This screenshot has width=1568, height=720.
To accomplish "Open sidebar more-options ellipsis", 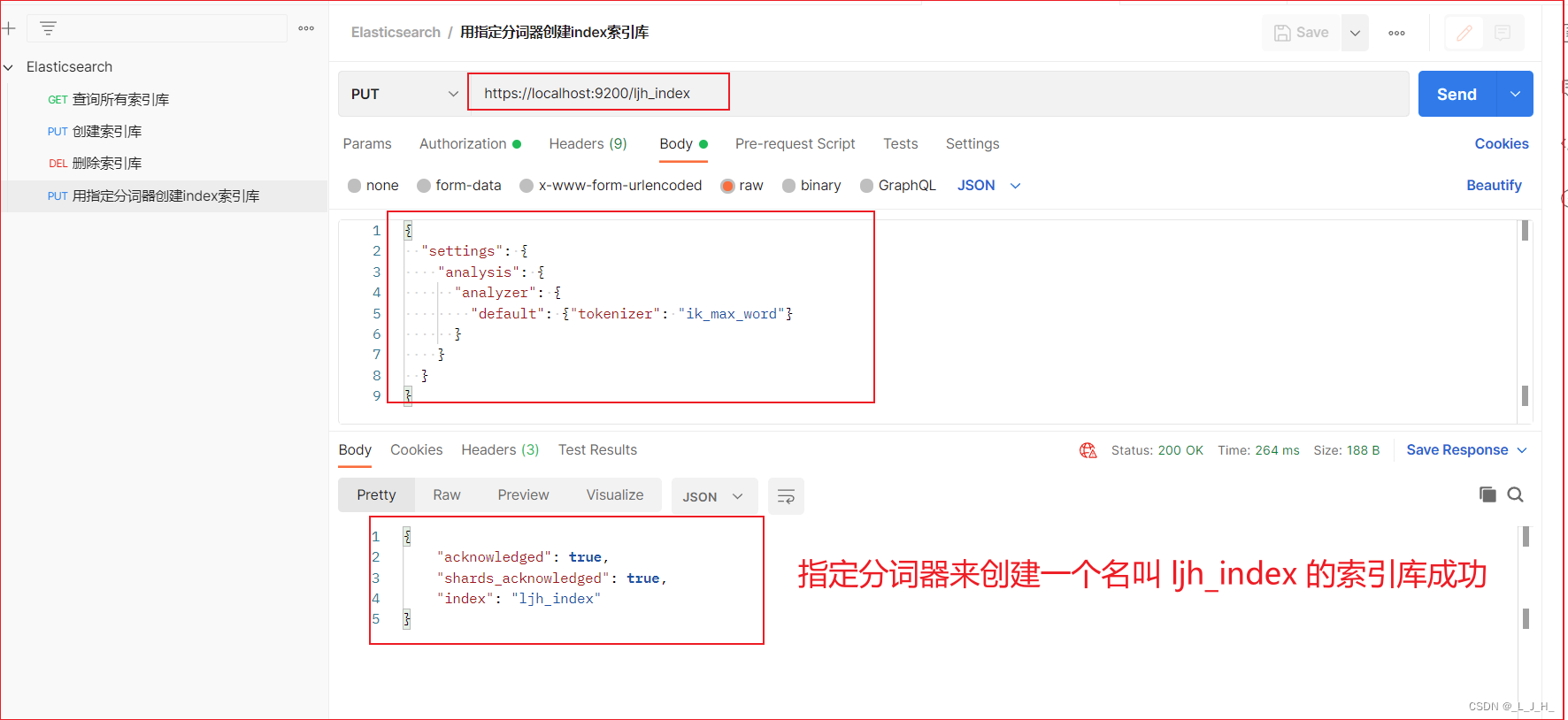I will pos(306,28).
